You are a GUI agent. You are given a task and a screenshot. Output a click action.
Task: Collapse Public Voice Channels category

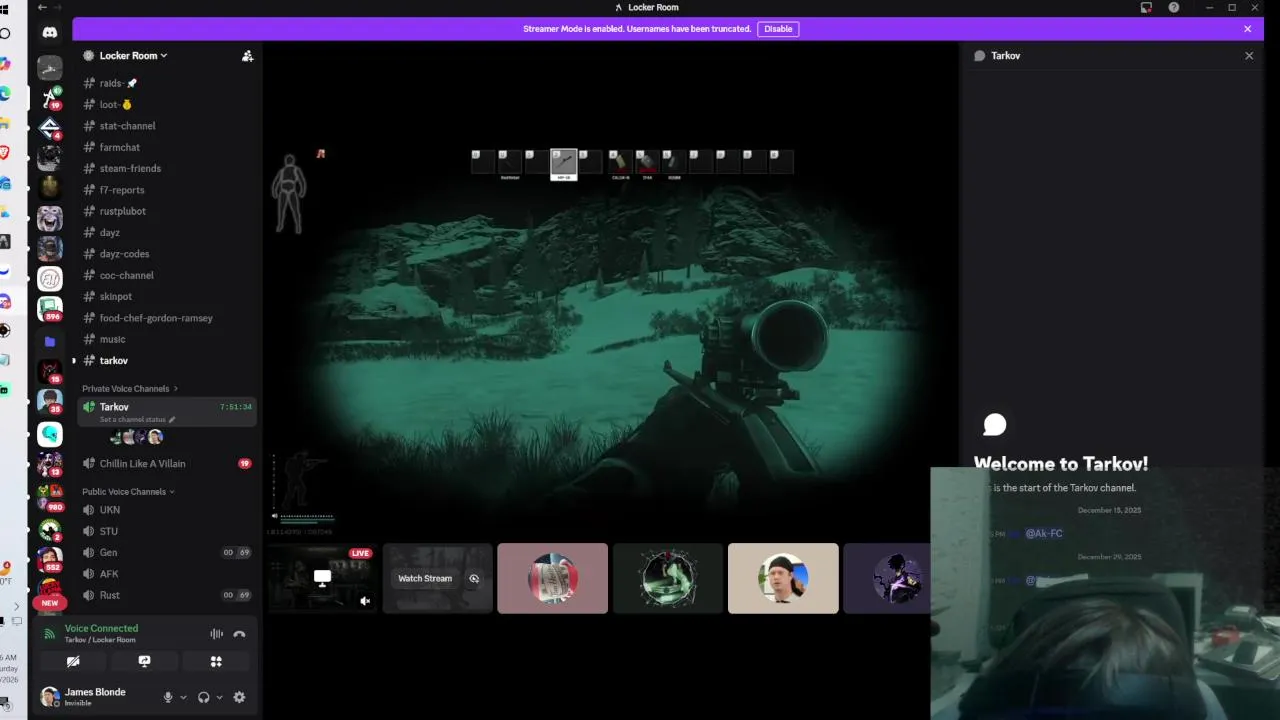128,492
